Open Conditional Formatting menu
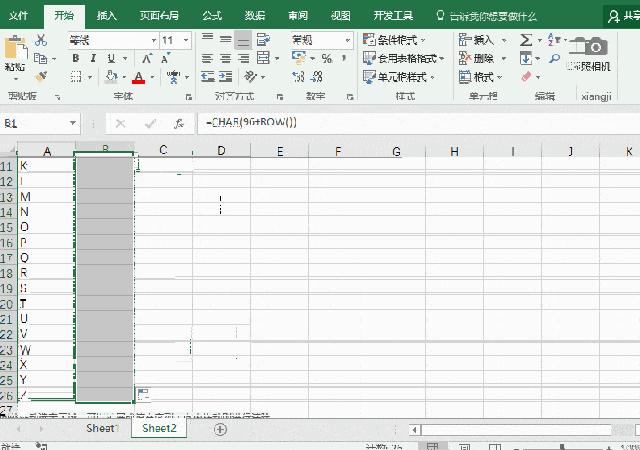This screenshot has height=450, width=640. 394,40
